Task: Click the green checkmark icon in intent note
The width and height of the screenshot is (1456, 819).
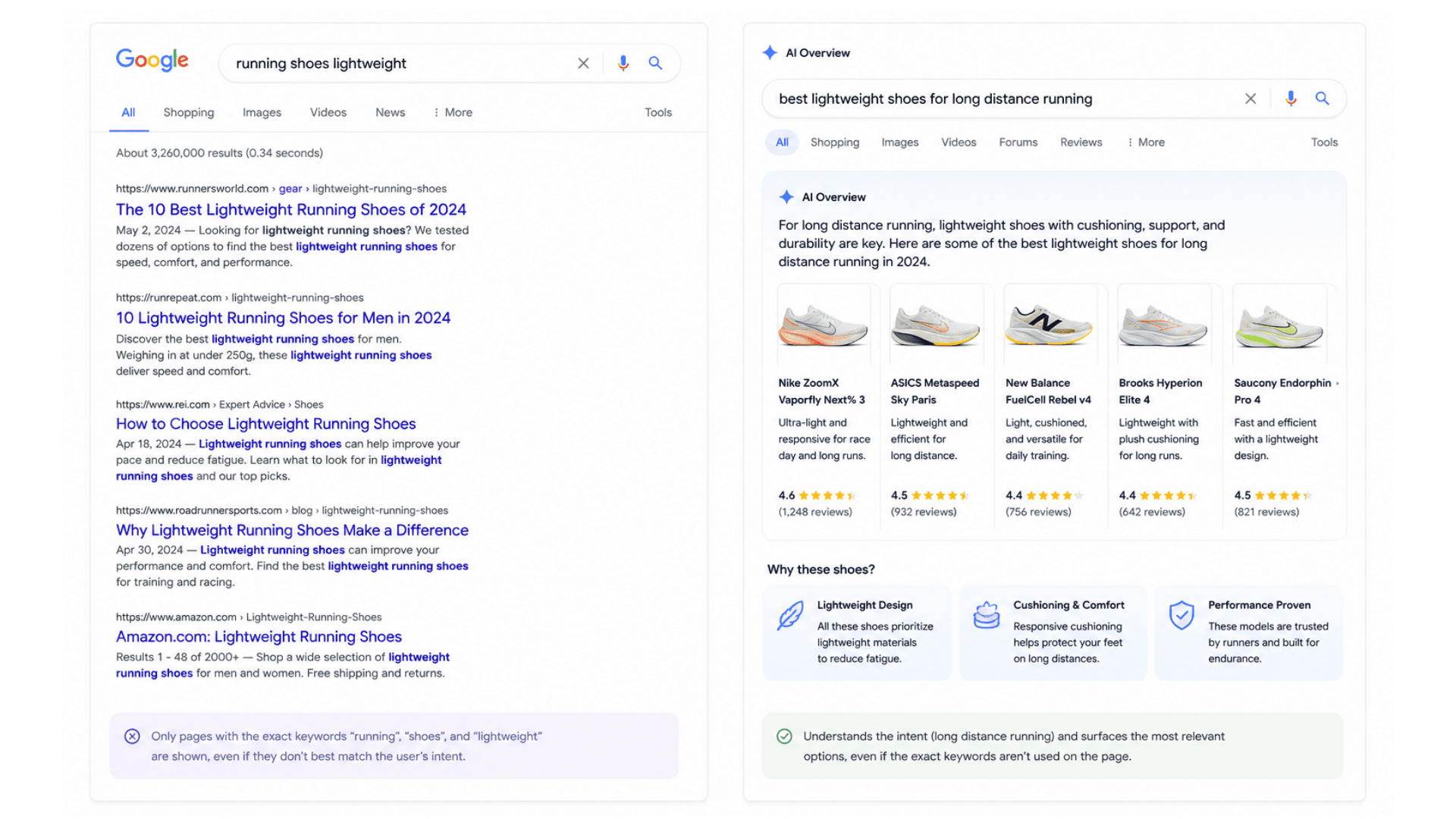Action: [x=785, y=736]
